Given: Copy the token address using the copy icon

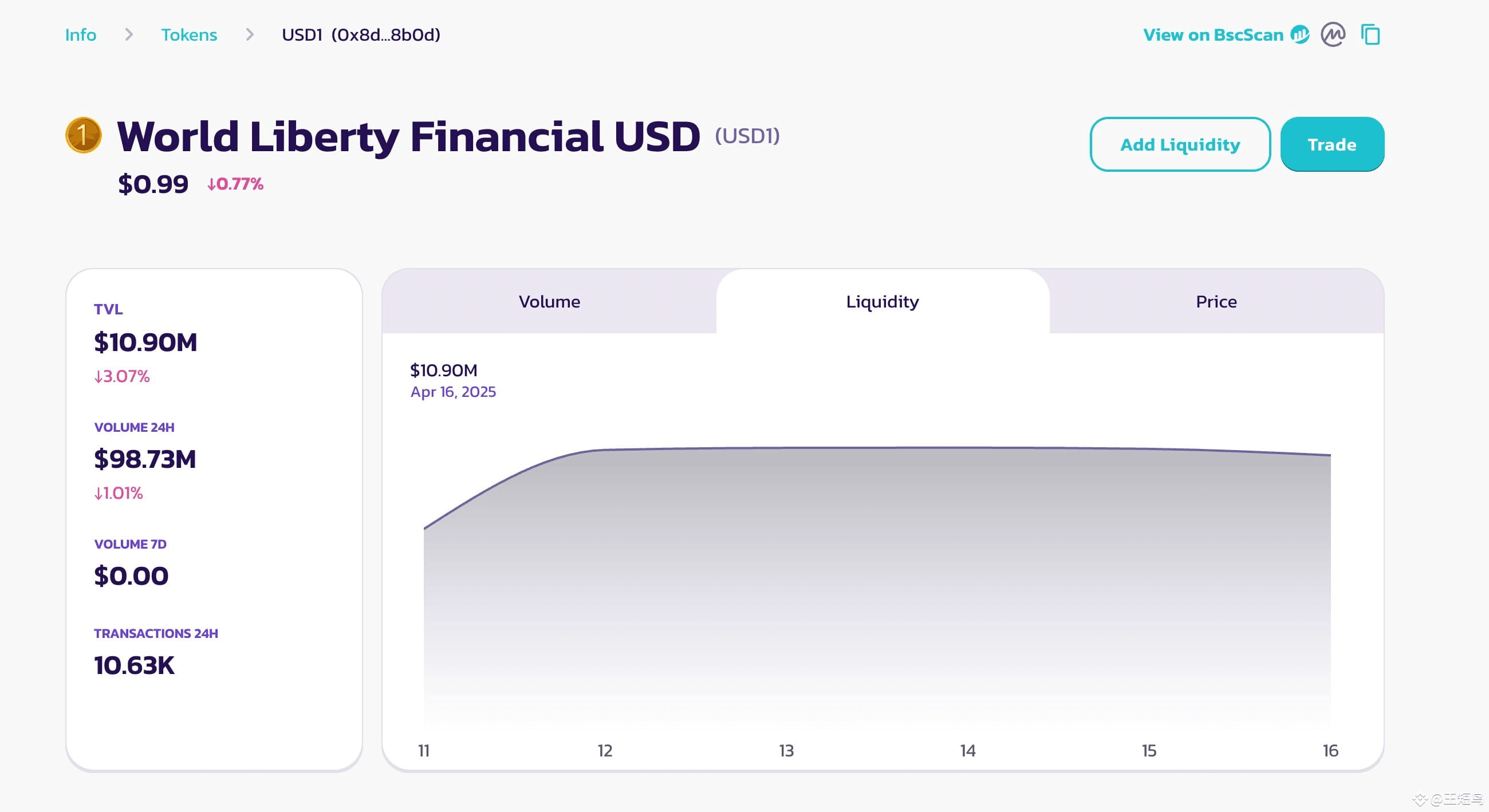Looking at the screenshot, I should click(x=1370, y=35).
